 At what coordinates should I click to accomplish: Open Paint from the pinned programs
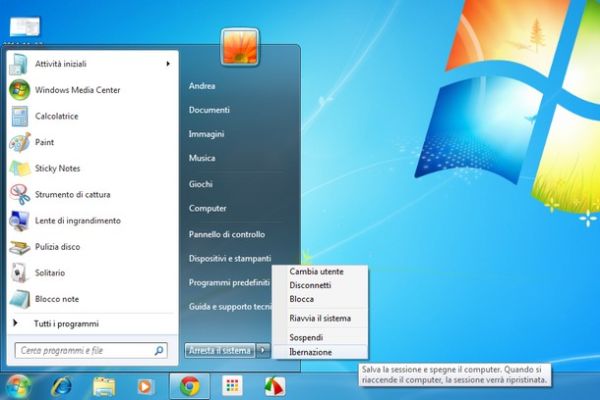pyautogui.click(x=44, y=142)
